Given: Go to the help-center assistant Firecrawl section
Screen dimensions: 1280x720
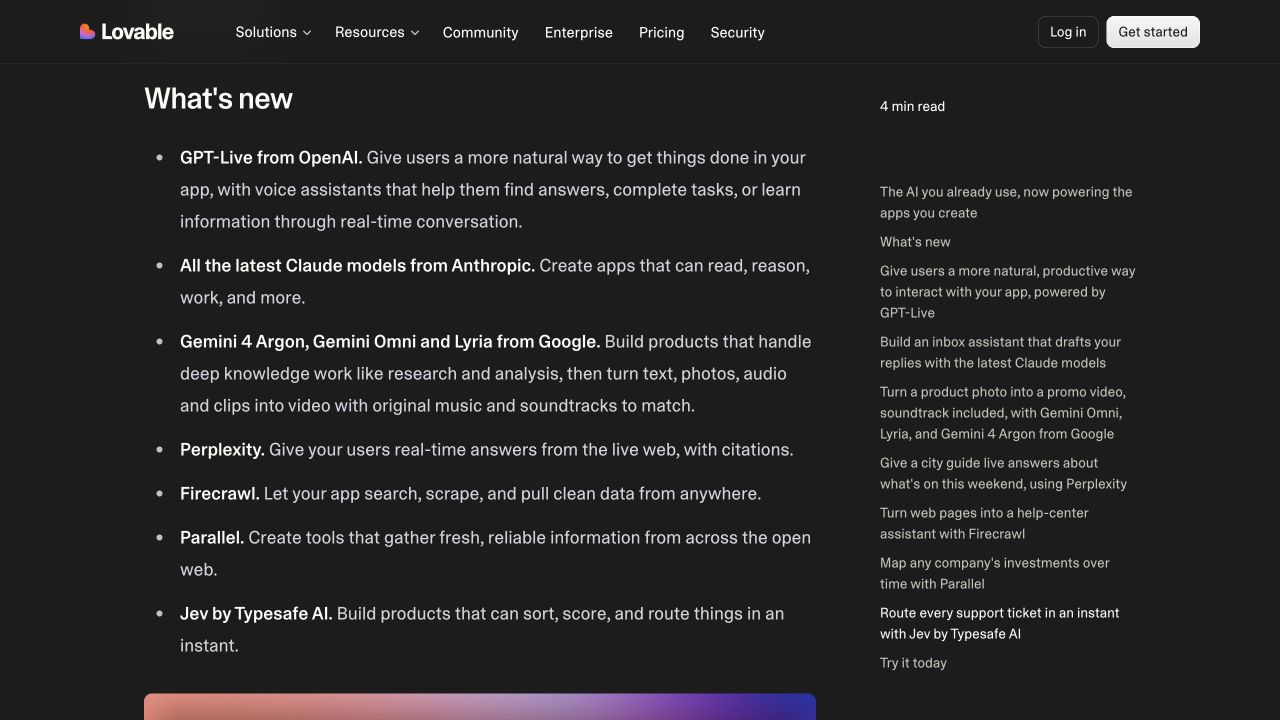Looking at the screenshot, I should [x=984, y=523].
